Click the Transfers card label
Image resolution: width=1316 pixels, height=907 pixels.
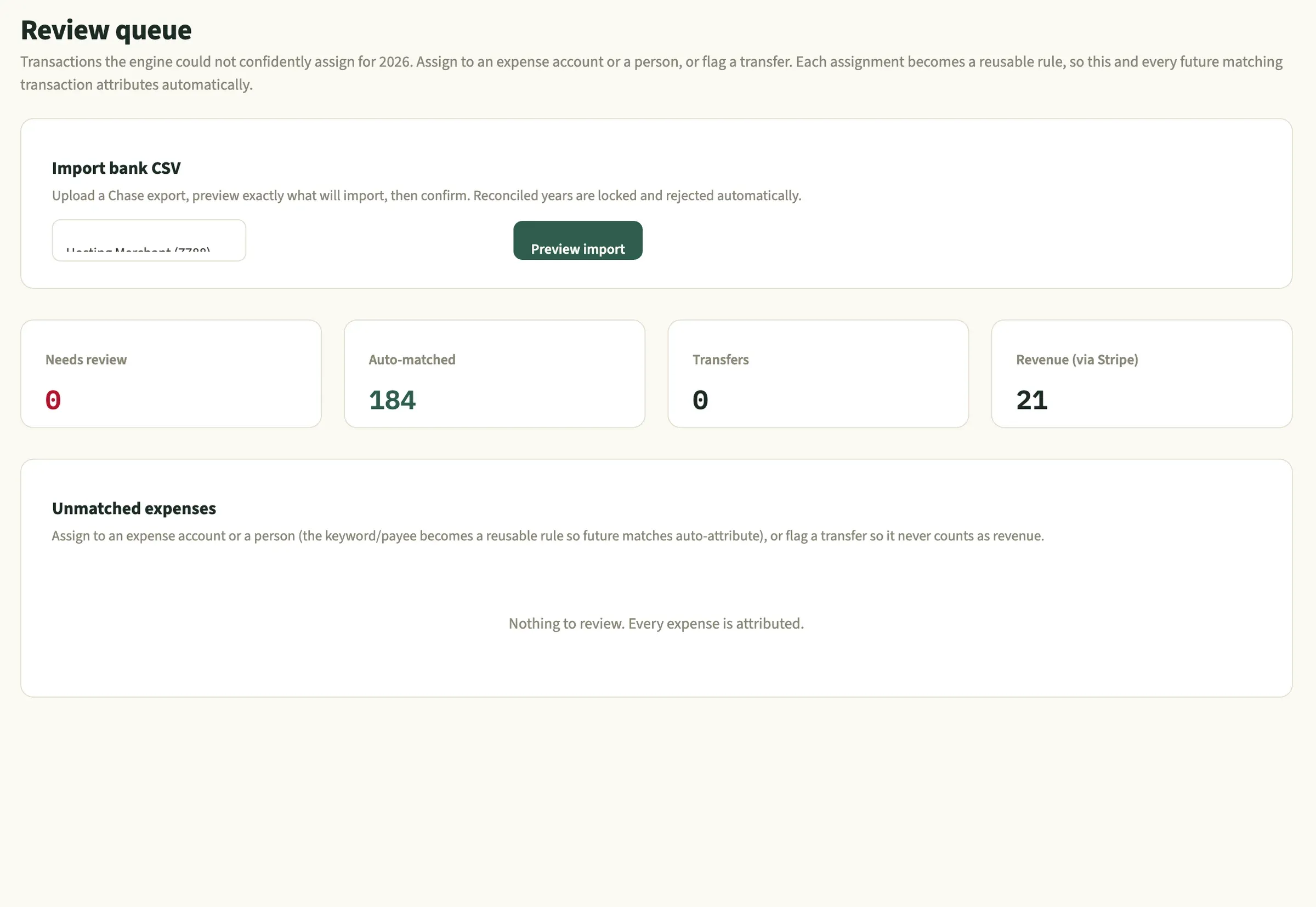point(721,360)
